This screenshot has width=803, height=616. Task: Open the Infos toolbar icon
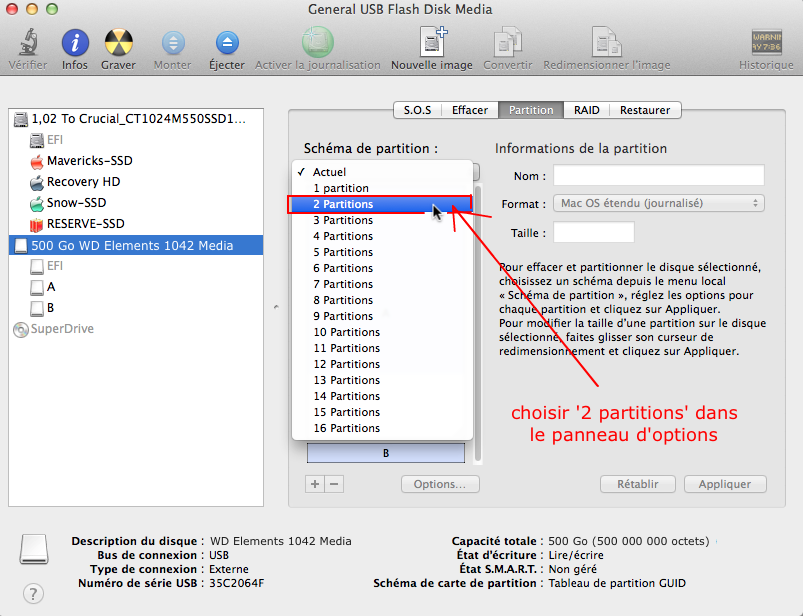click(x=75, y=43)
